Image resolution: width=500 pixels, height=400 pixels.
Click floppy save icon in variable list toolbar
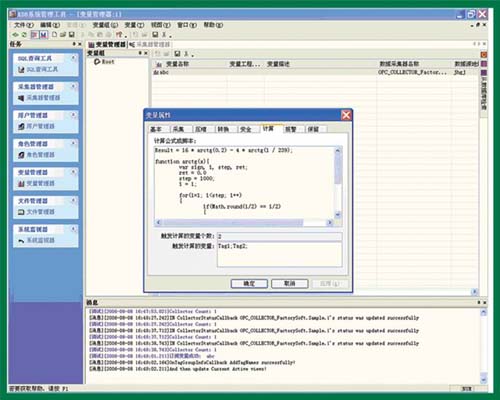click(177, 53)
